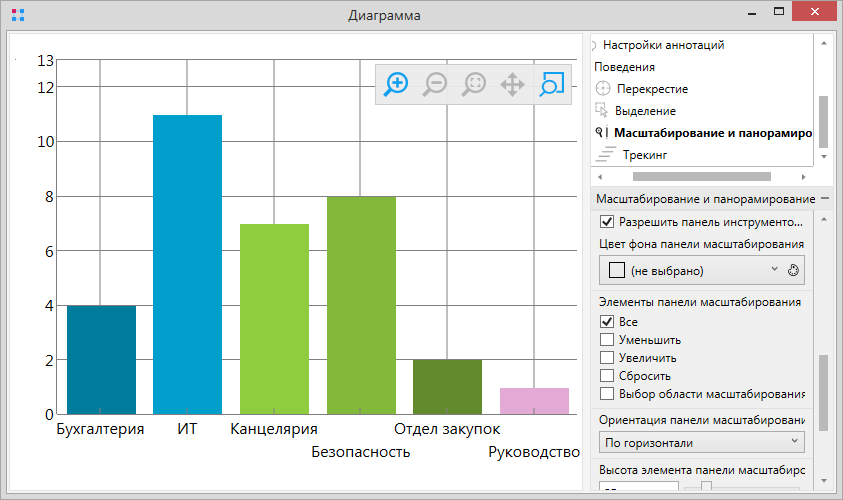
Task: Click the zoom out magnifier icon
Action: tap(434, 85)
